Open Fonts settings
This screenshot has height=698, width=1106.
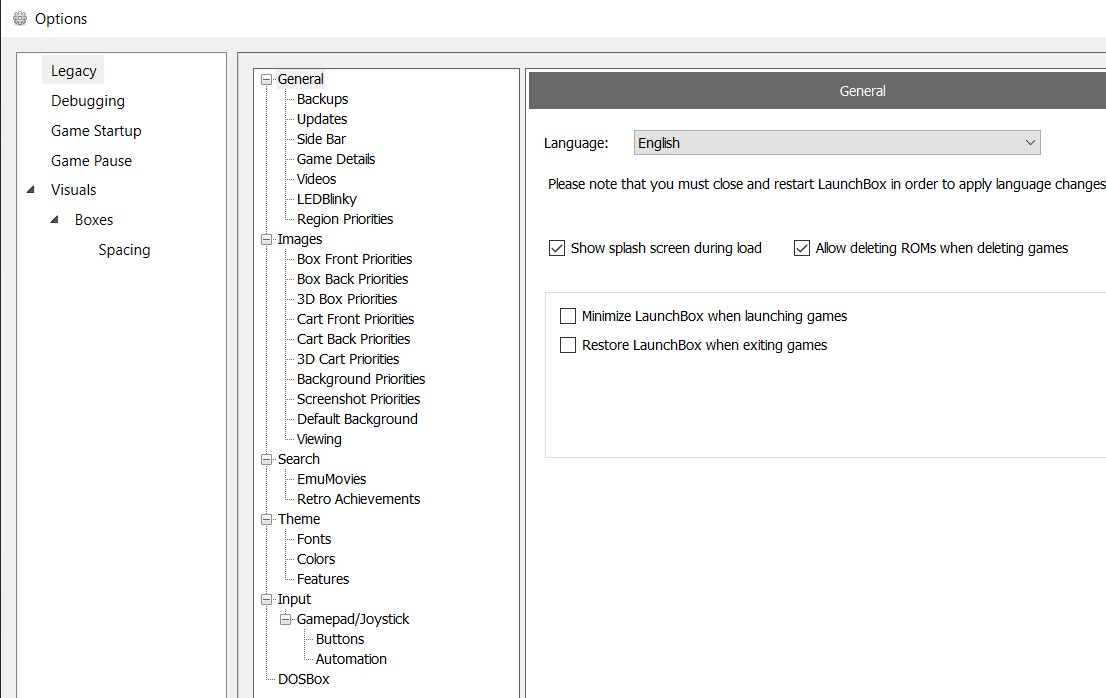click(314, 539)
